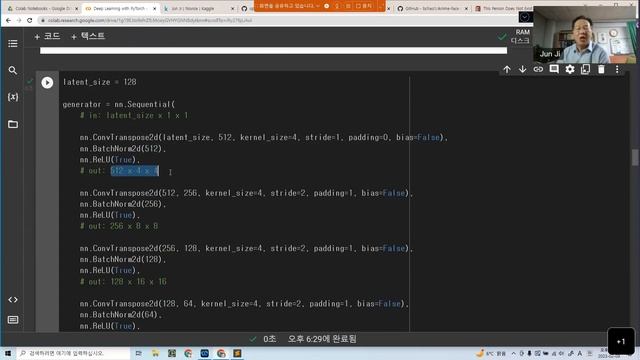The image size is (640, 360).
Task: Click the generator = nn.Sequential( line
Action: coord(119,104)
